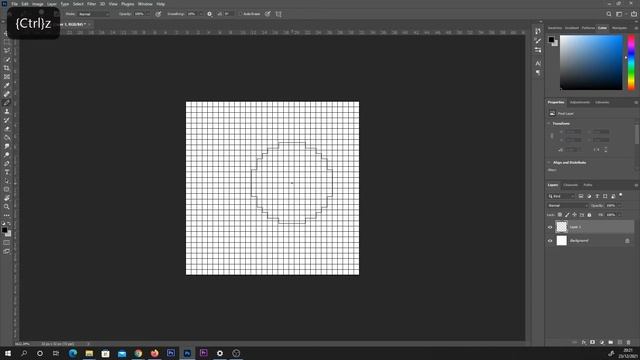Open the Windows Start menu
Image resolution: width=640 pixels, height=360 pixels.
[x=8, y=353]
